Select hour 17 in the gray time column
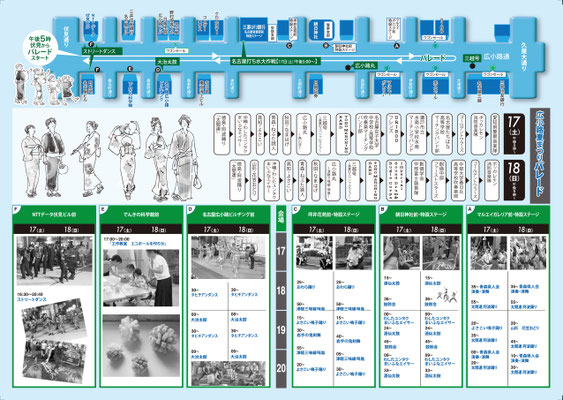 281,251
